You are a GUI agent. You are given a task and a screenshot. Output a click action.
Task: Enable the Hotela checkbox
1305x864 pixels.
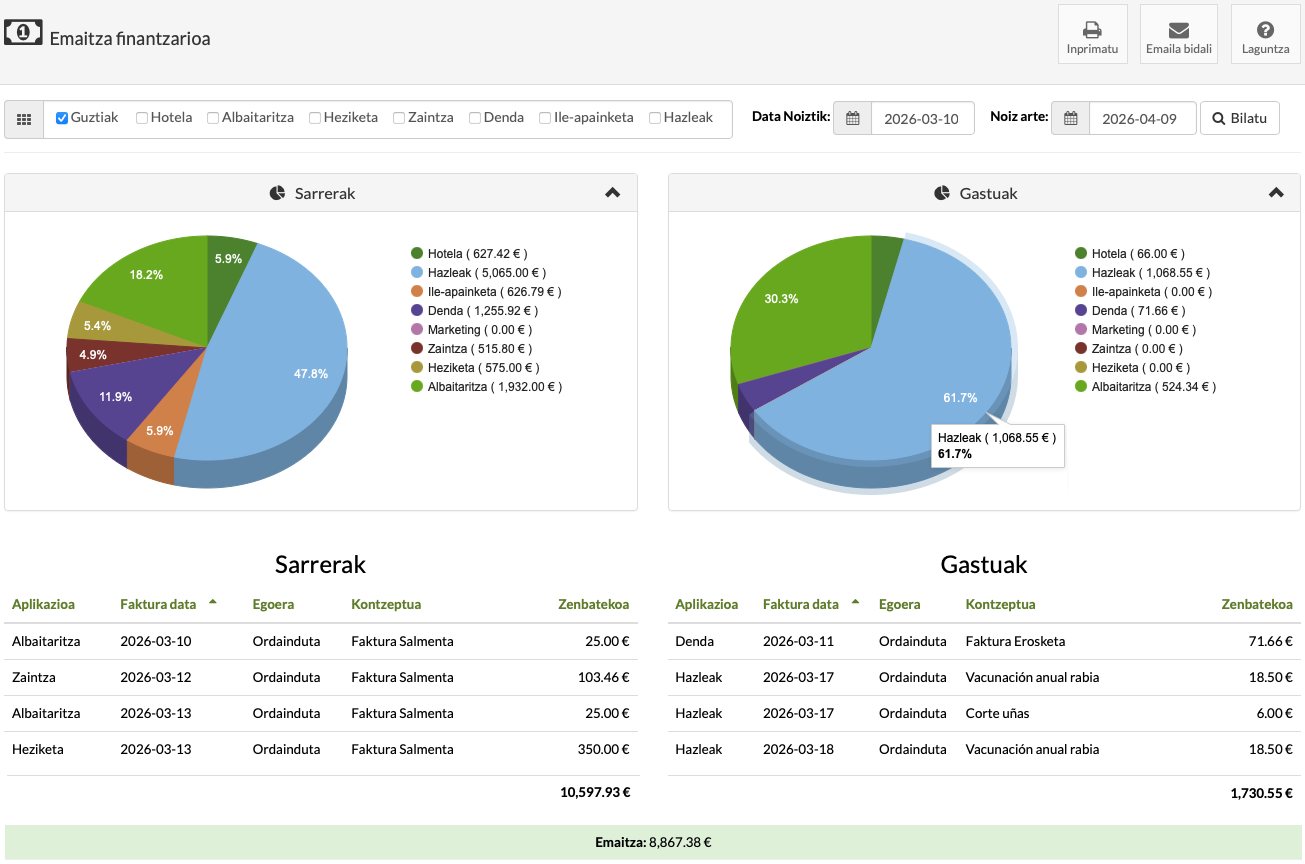click(142, 118)
